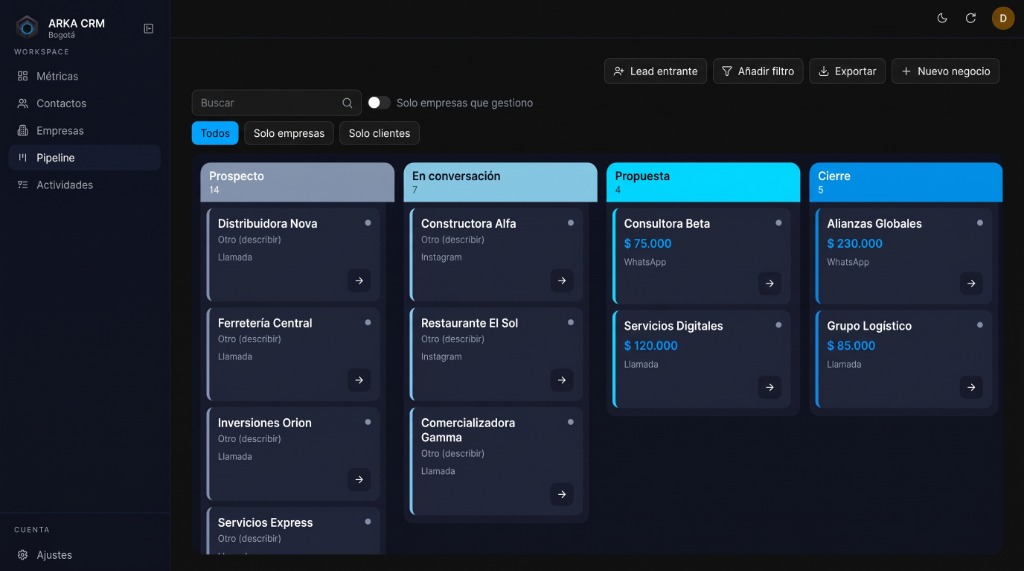Open the Comercializadora Gamma card title
The width and height of the screenshot is (1024, 571).
pyautogui.click(x=468, y=430)
